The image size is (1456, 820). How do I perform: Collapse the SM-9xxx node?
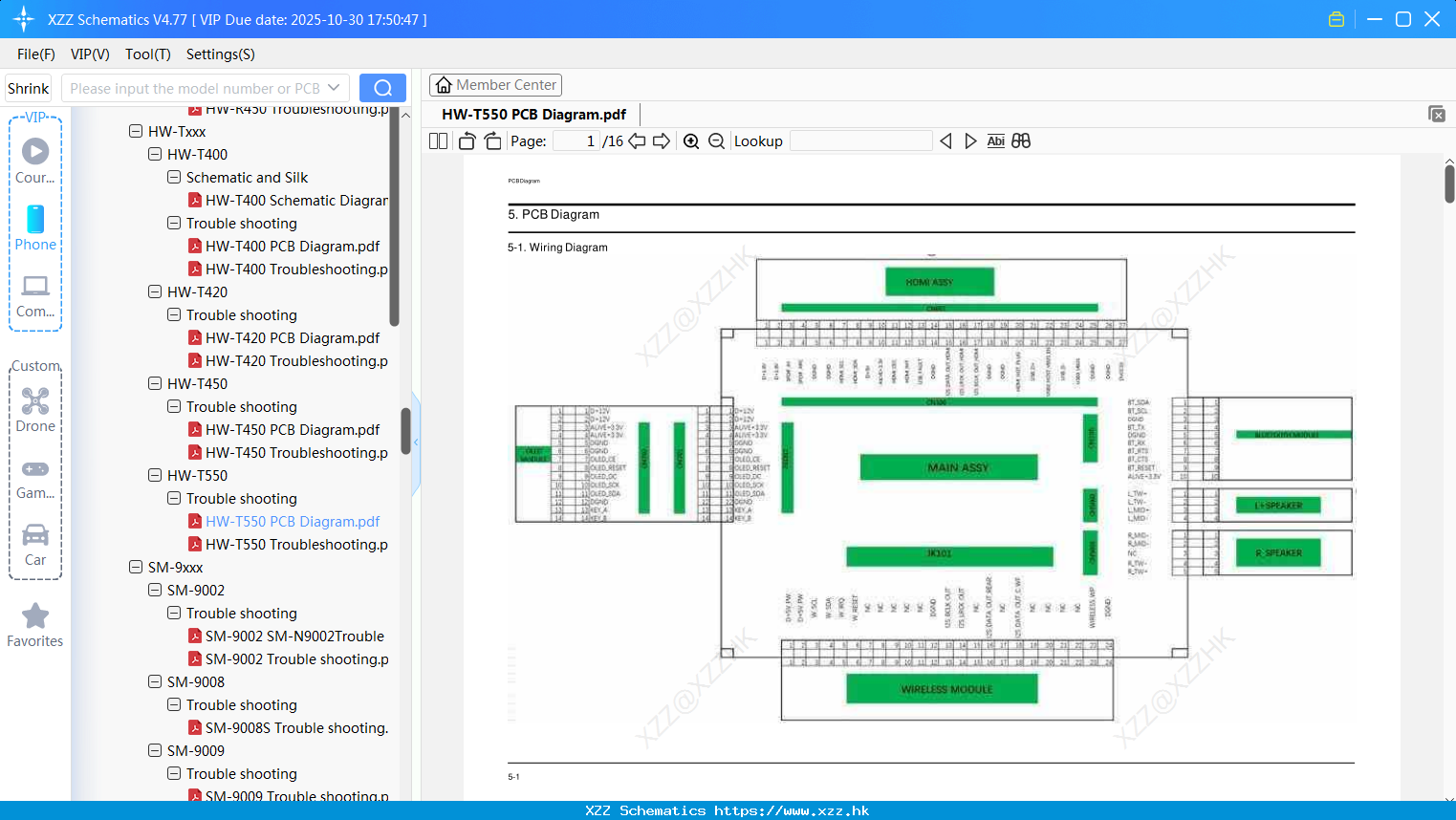coord(136,567)
